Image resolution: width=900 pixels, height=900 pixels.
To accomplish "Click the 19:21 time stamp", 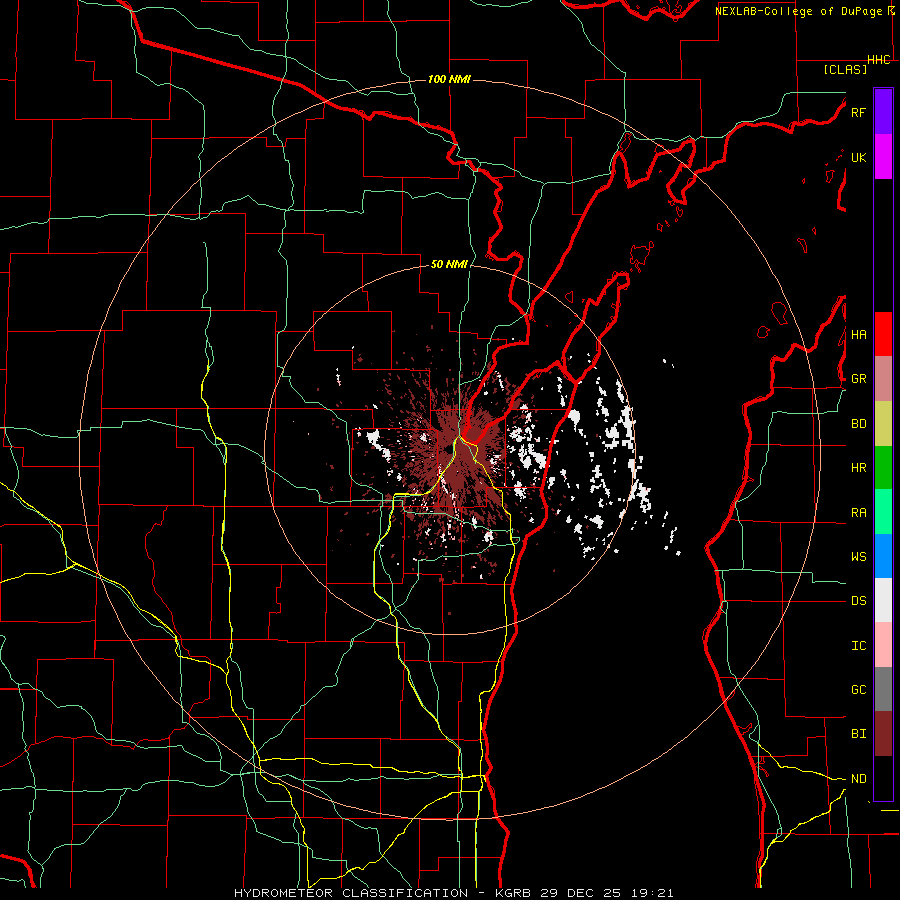I will tap(653, 893).
